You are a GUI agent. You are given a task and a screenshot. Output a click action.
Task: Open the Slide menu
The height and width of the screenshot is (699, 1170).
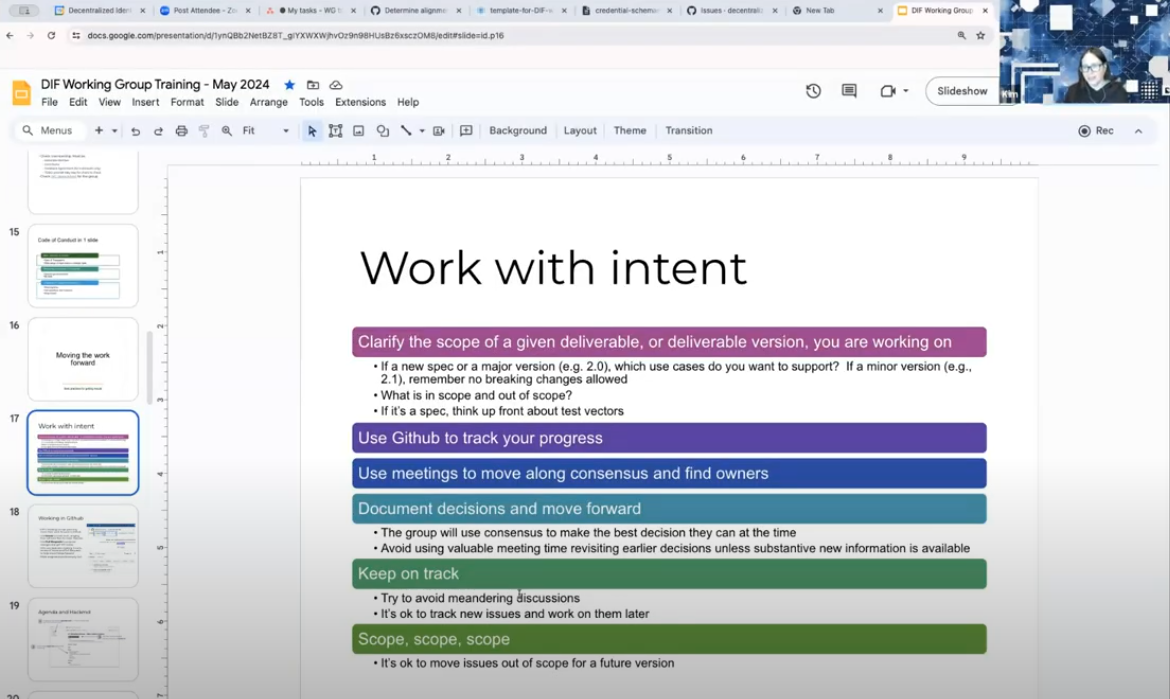pyautogui.click(x=227, y=102)
